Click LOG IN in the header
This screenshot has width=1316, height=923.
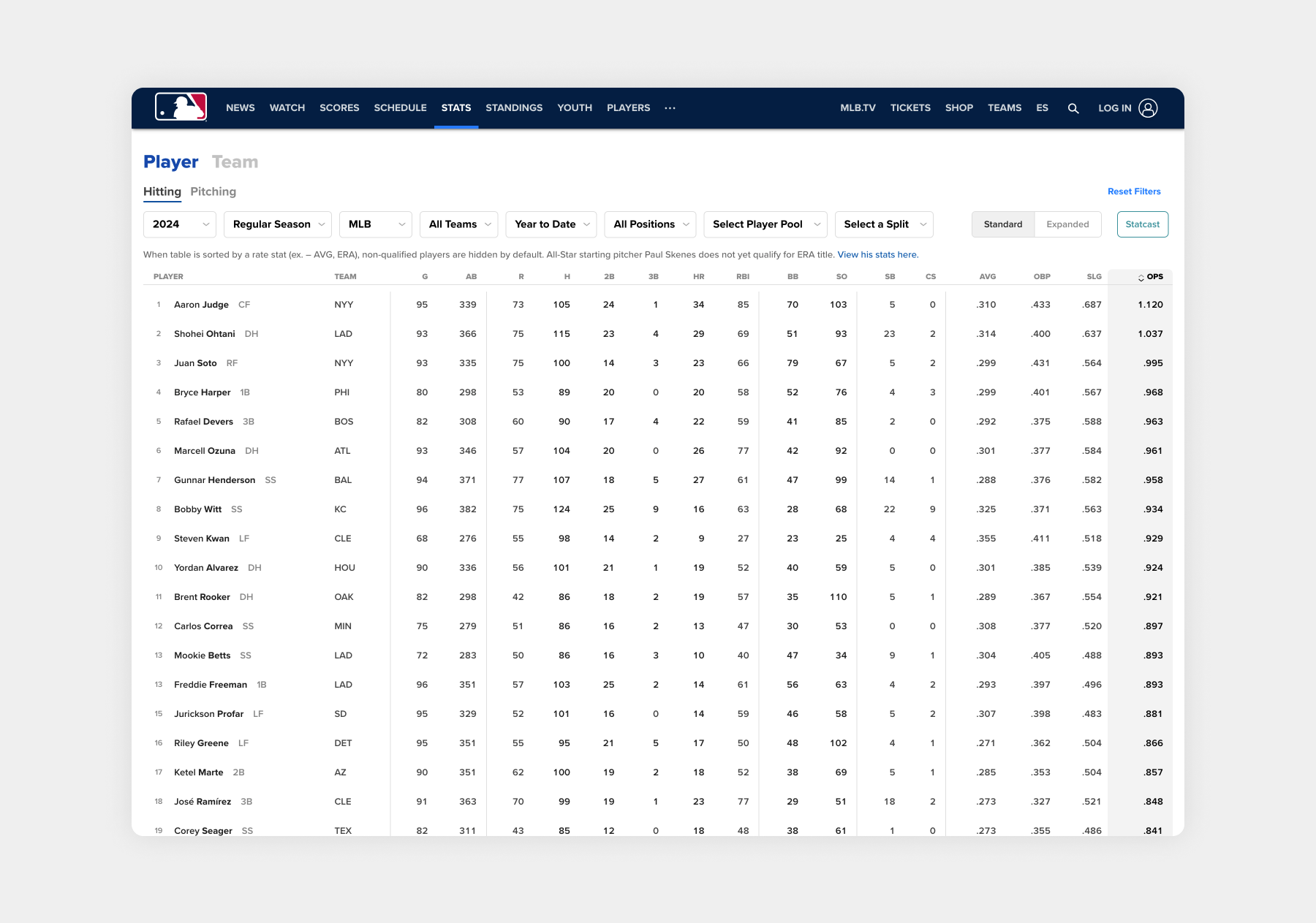pos(1115,108)
